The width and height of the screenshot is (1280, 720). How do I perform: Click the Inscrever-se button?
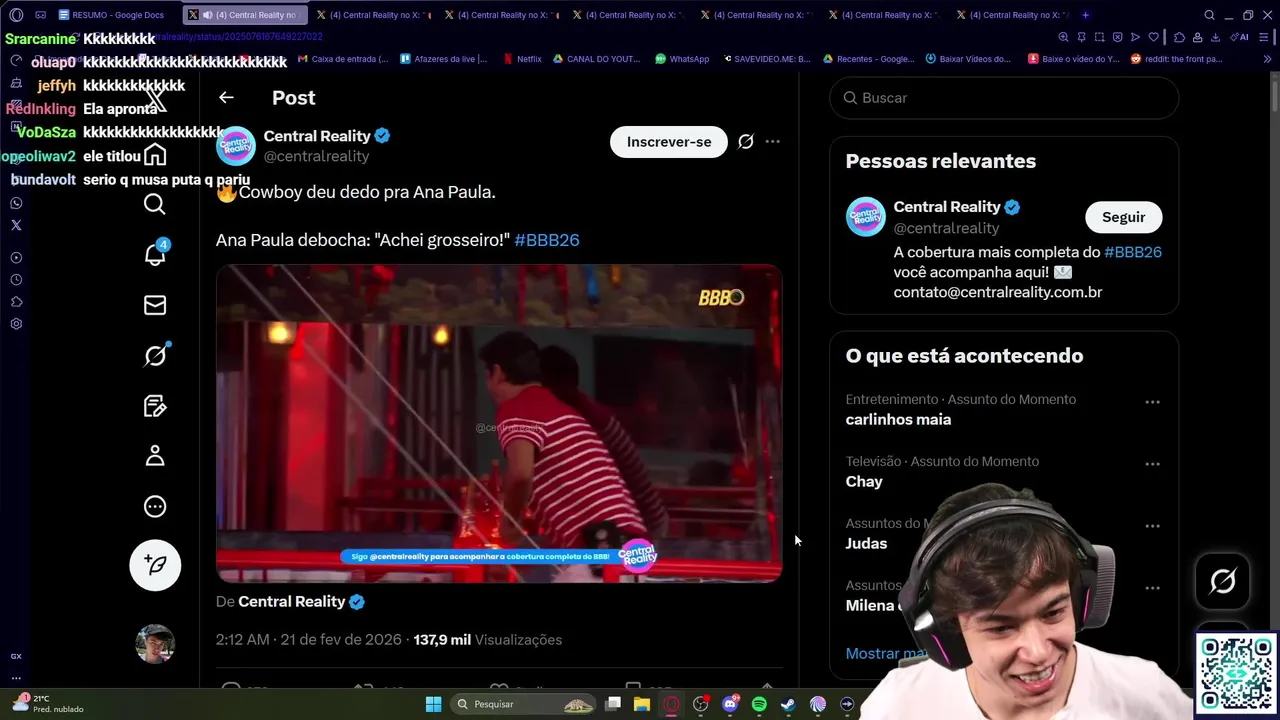pyautogui.click(x=669, y=142)
